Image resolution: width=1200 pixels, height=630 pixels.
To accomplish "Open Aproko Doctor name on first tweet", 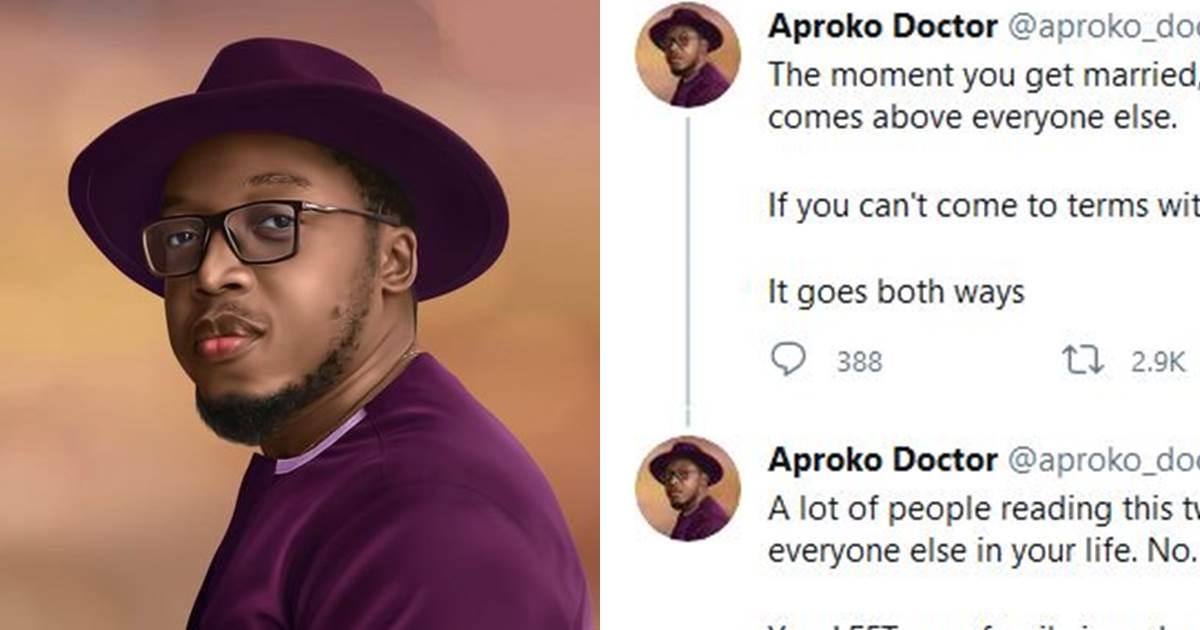I will coord(881,27).
